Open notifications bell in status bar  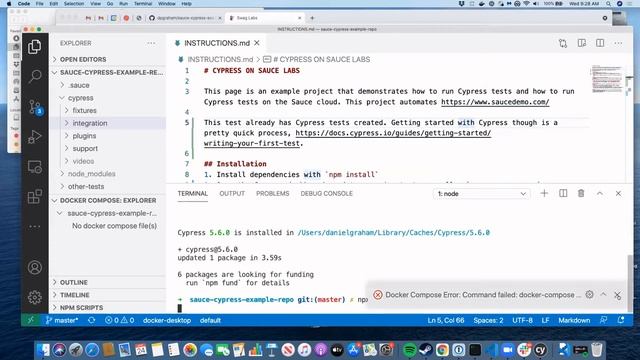tap(621, 320)
